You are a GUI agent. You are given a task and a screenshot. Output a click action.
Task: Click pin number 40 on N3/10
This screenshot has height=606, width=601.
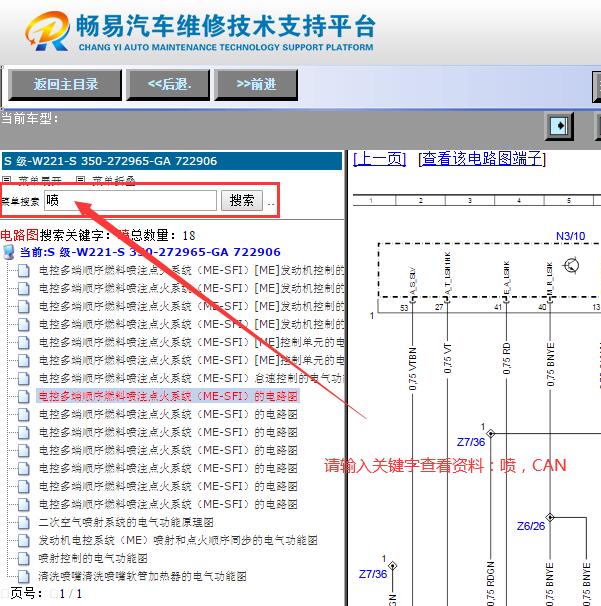click(542, 307)
